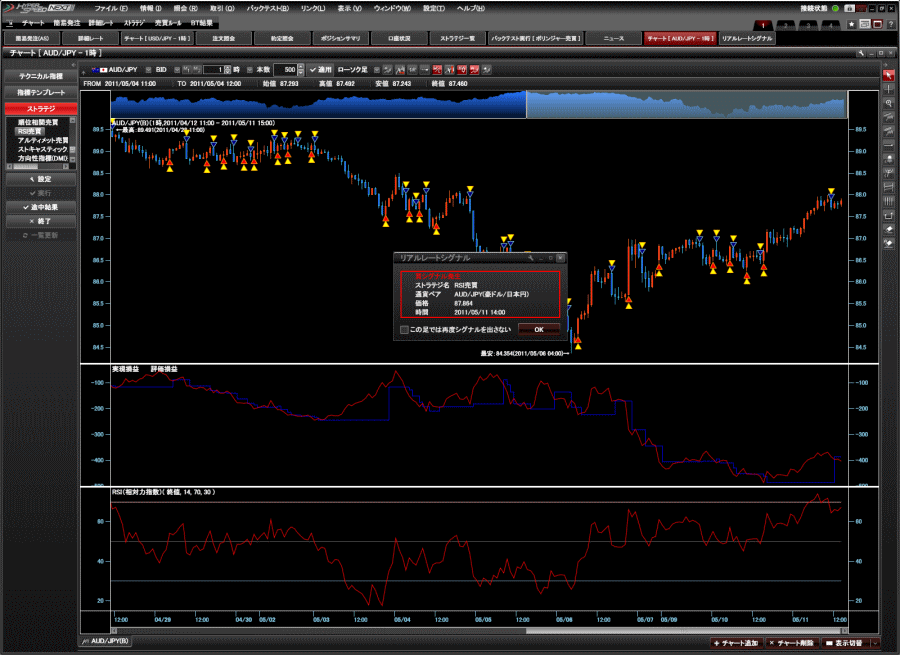Open the 取引(O) menu
The image size is (900, 655).
[222, 8]
